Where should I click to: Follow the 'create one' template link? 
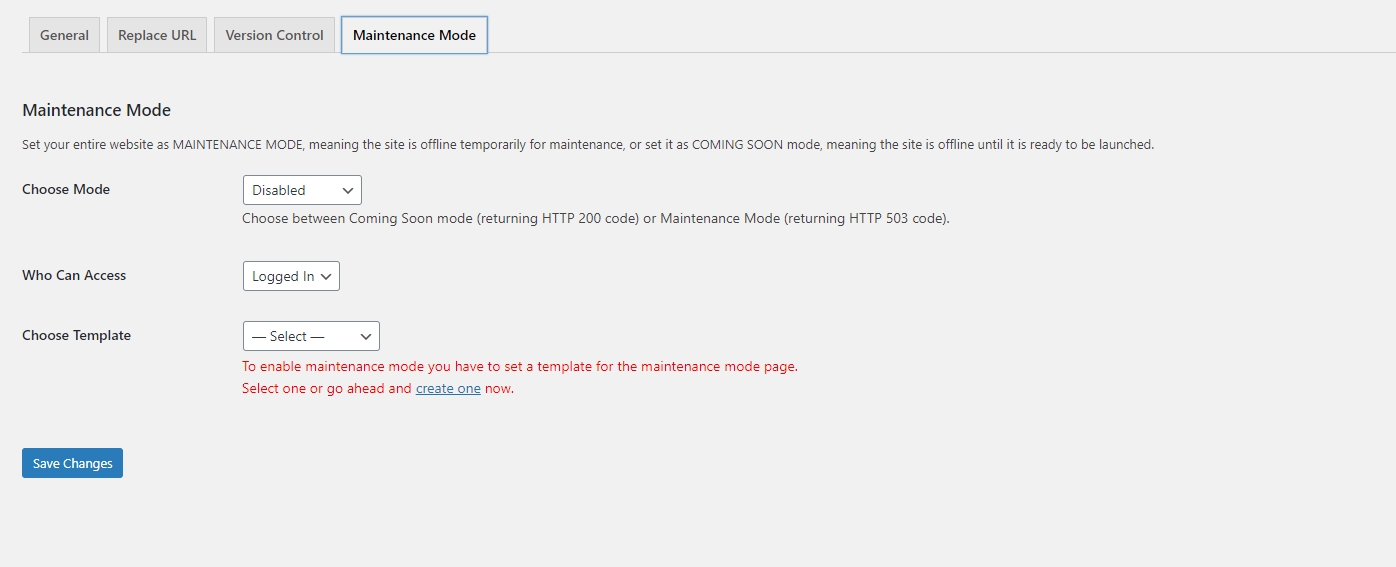click(x=448, y=389)
